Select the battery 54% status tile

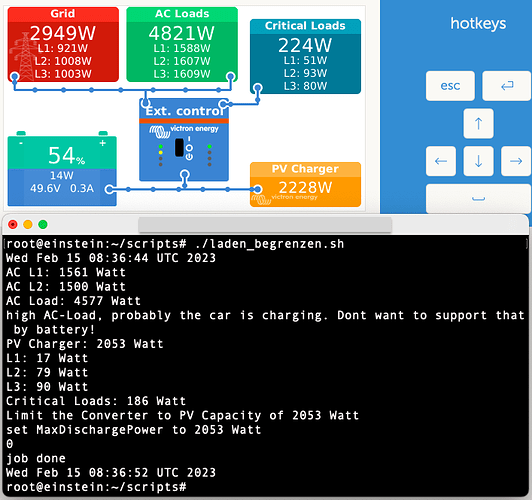coord(62,169)
